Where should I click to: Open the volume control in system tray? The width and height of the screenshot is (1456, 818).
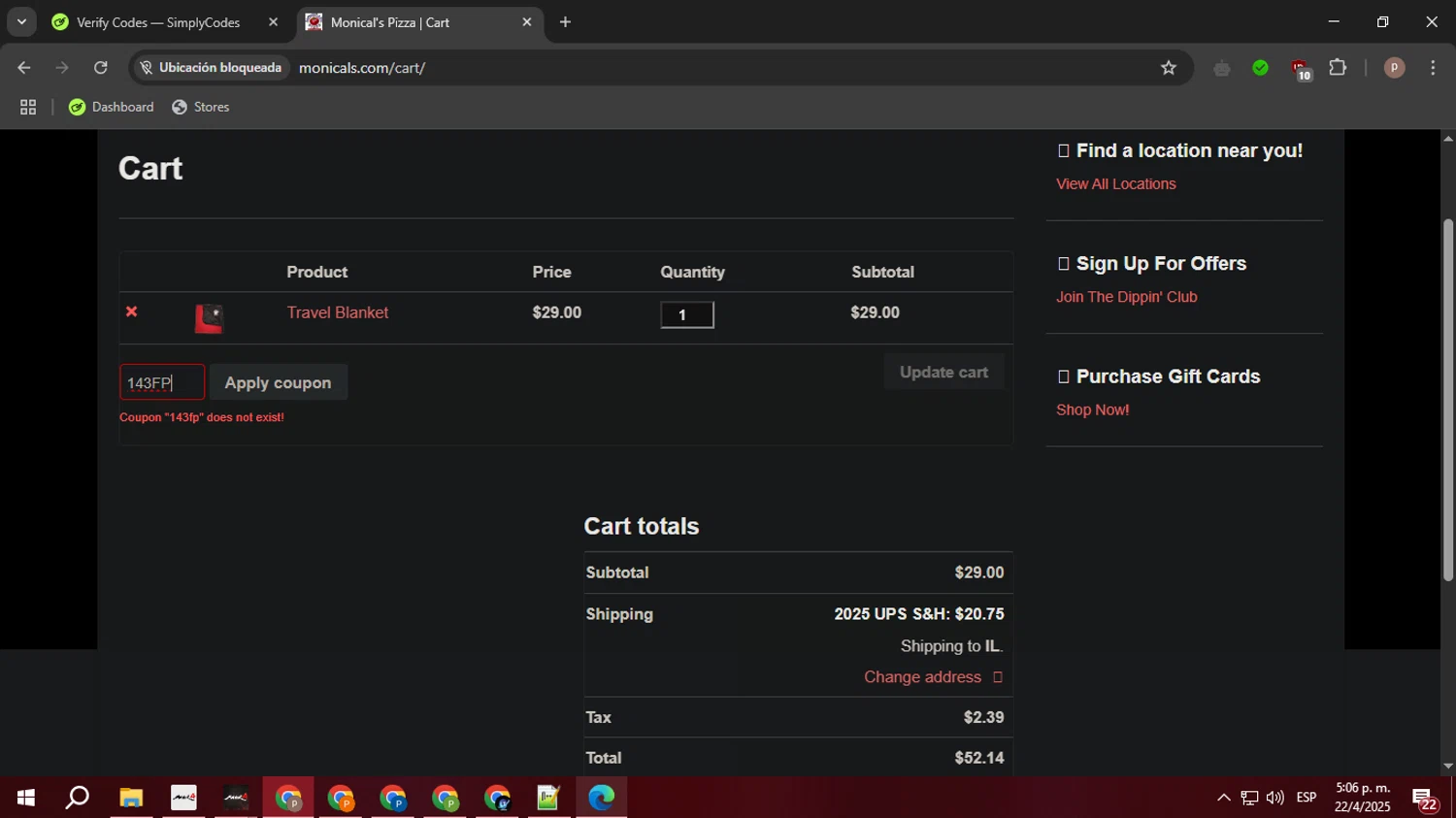click(1275, 798)
